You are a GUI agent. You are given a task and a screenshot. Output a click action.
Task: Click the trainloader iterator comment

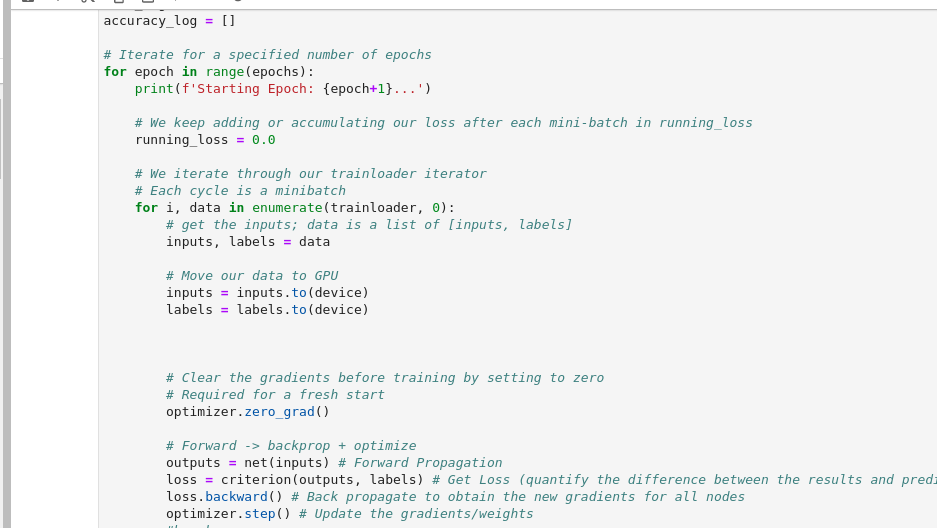coord(310,174)
